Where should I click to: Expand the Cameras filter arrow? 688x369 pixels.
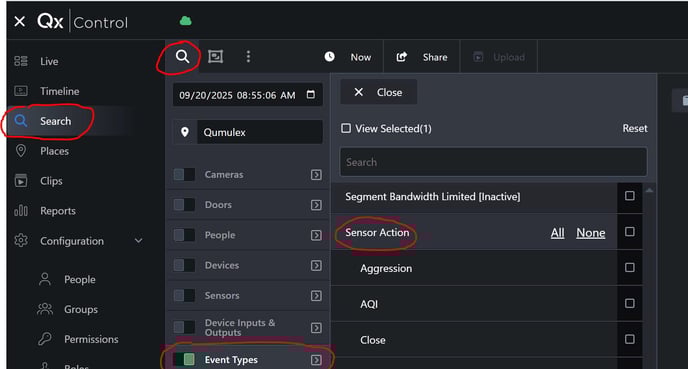tap(316, 175)
